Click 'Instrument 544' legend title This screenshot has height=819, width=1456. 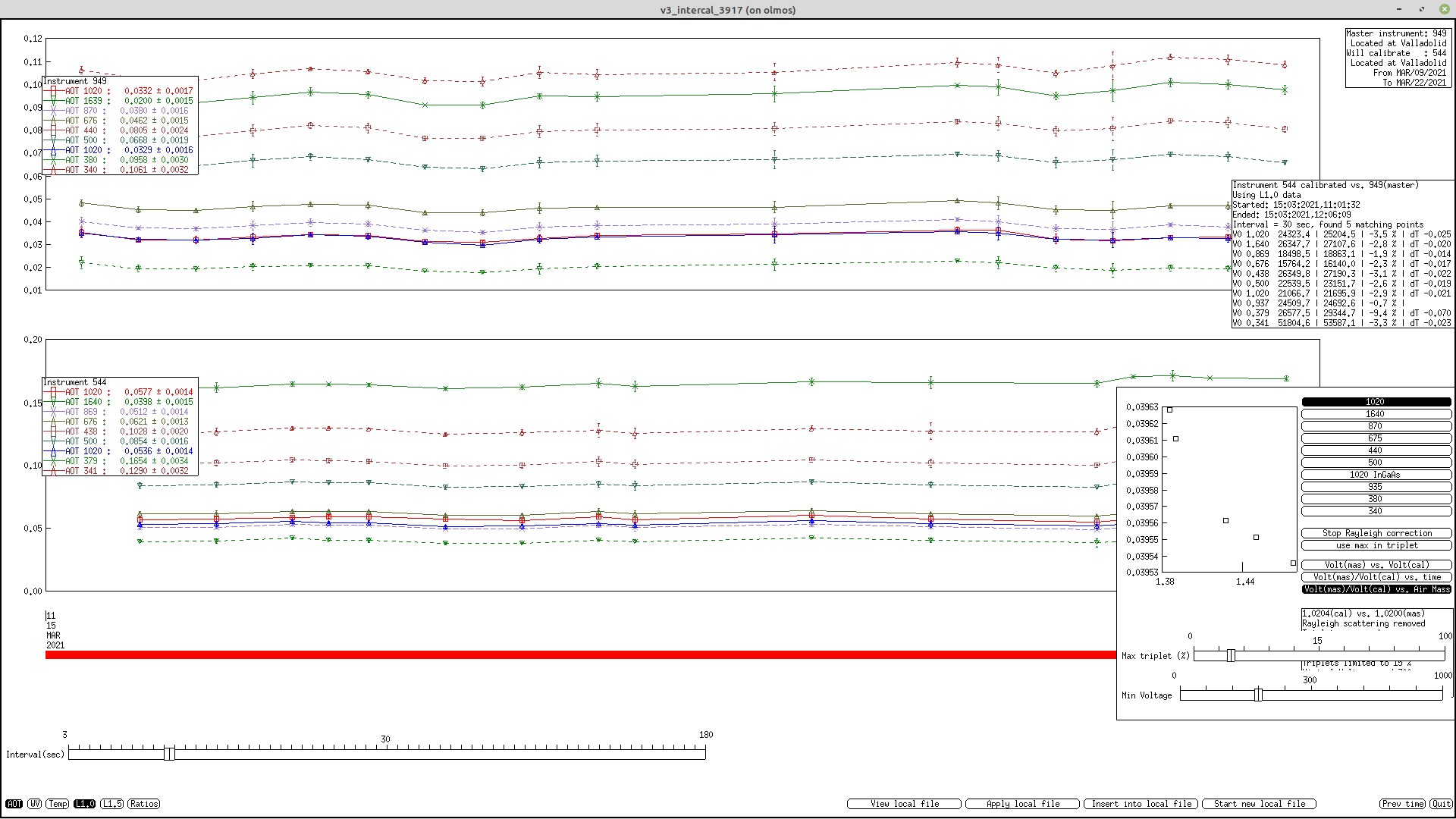tap(75, 382)
